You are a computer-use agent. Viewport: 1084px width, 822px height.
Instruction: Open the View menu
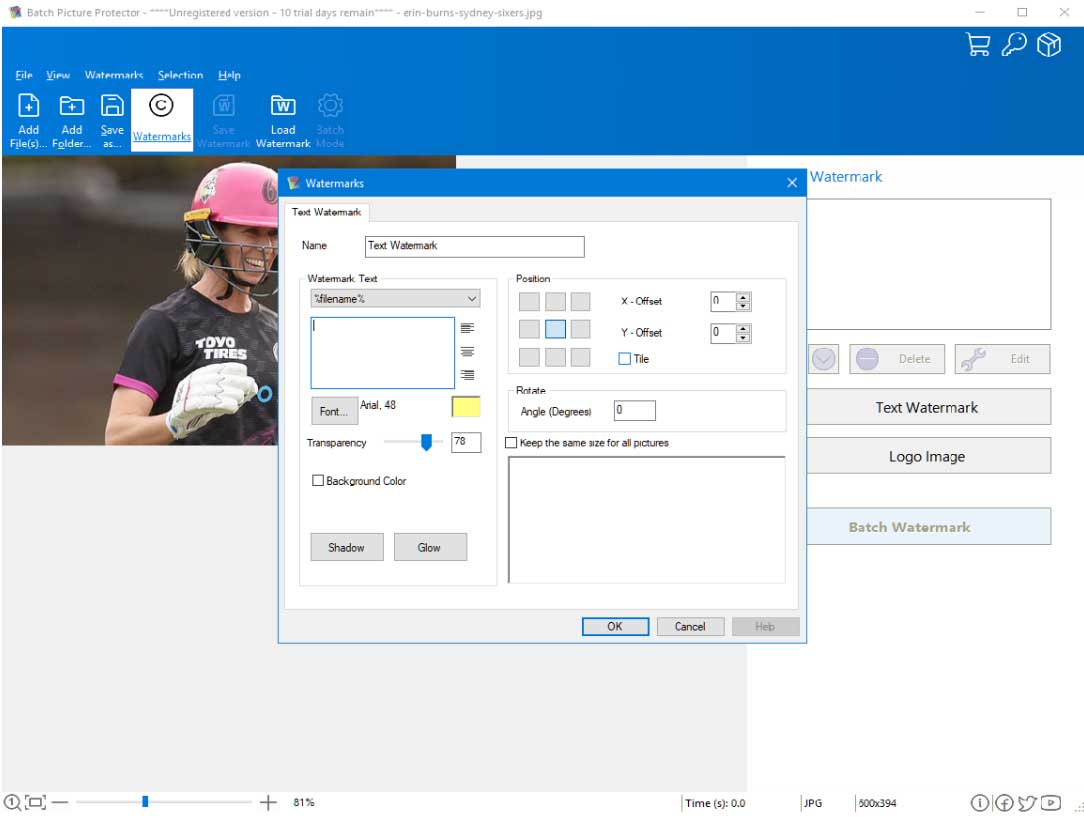[x=58, y=75]
